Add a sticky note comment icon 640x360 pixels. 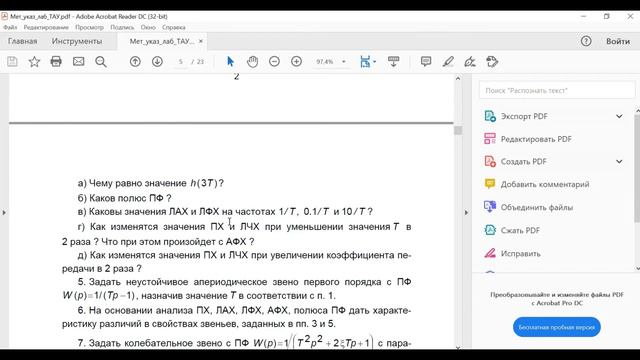(x=426, y=62)
